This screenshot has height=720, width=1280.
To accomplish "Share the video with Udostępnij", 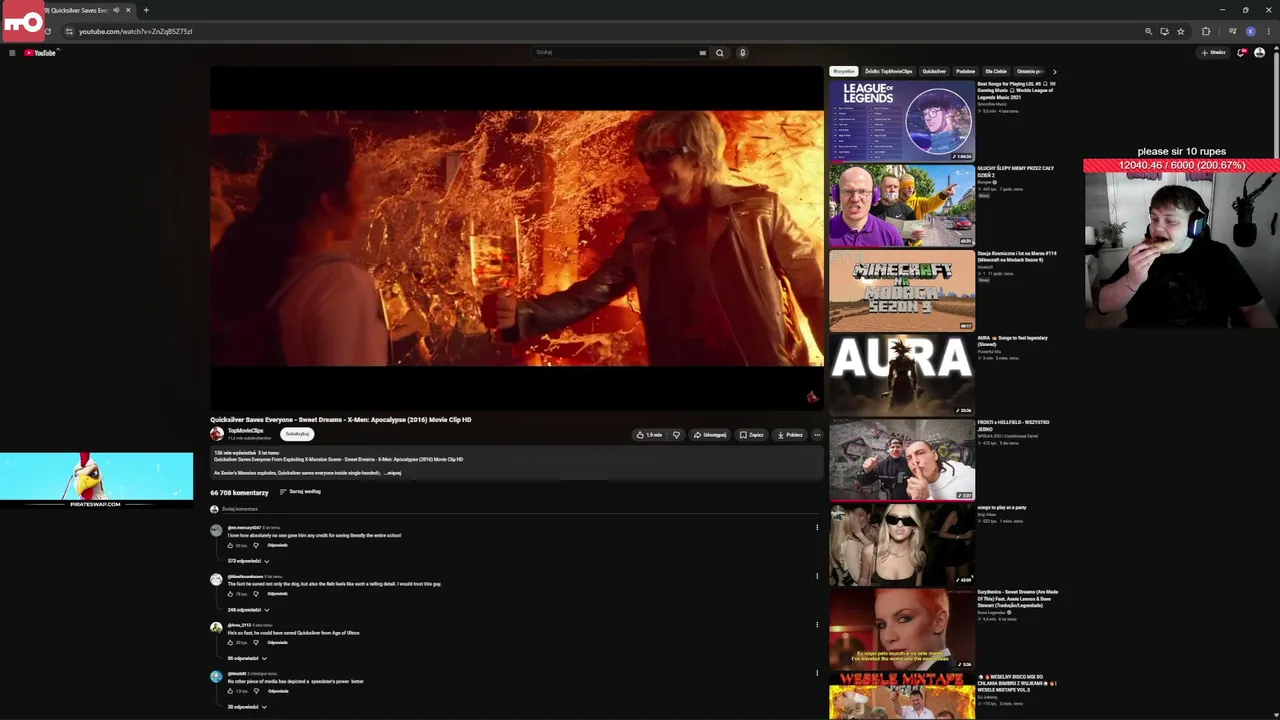I will tap(710, 435).
